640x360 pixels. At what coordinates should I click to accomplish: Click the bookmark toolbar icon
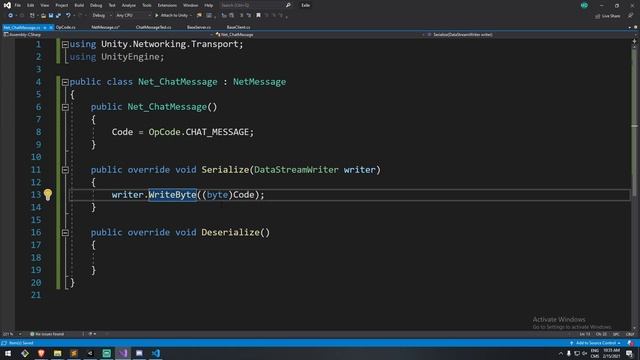click(258, 16)
